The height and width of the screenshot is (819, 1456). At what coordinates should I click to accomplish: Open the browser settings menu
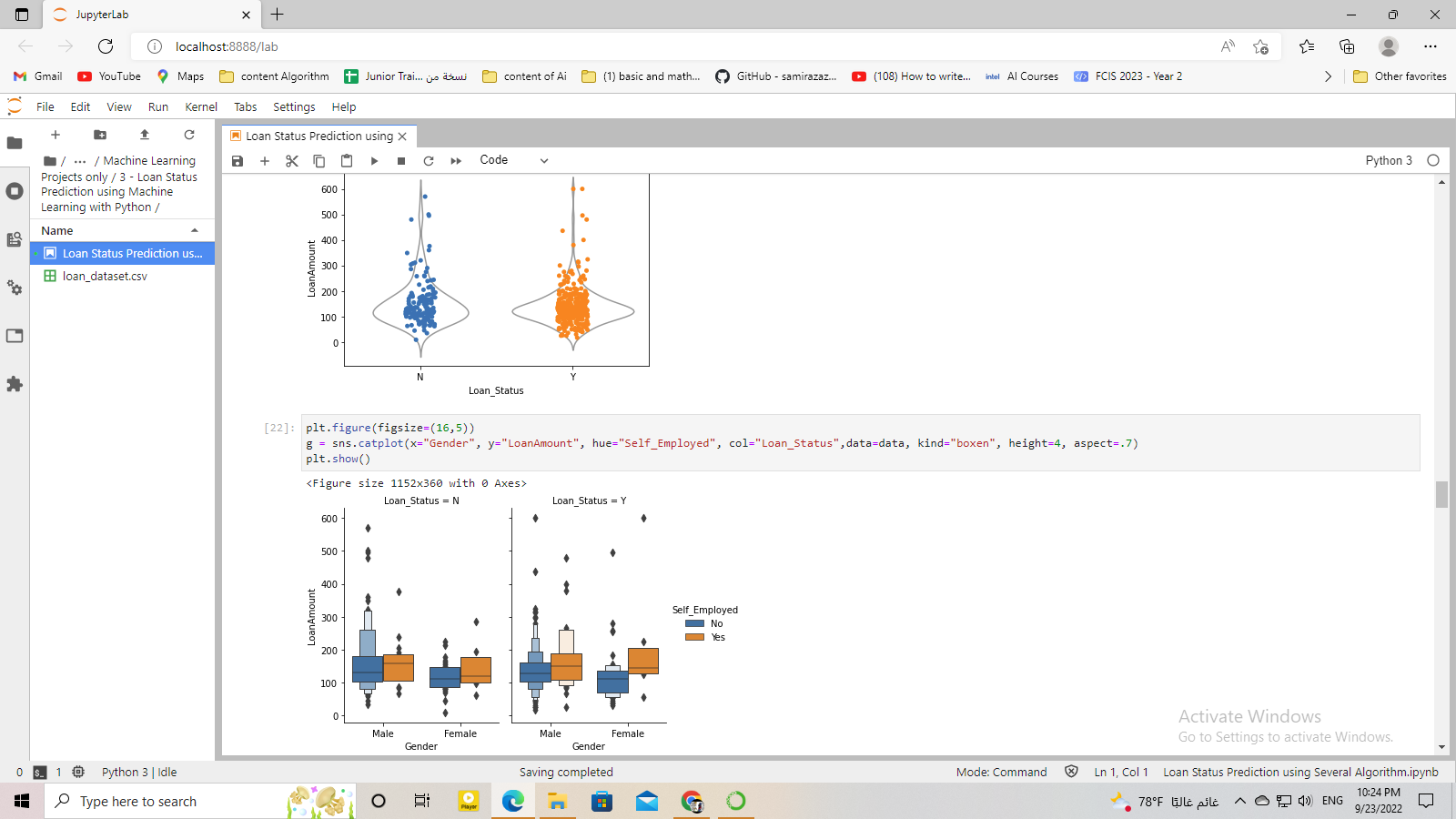pyautogui.click(x=1431, y=46)
